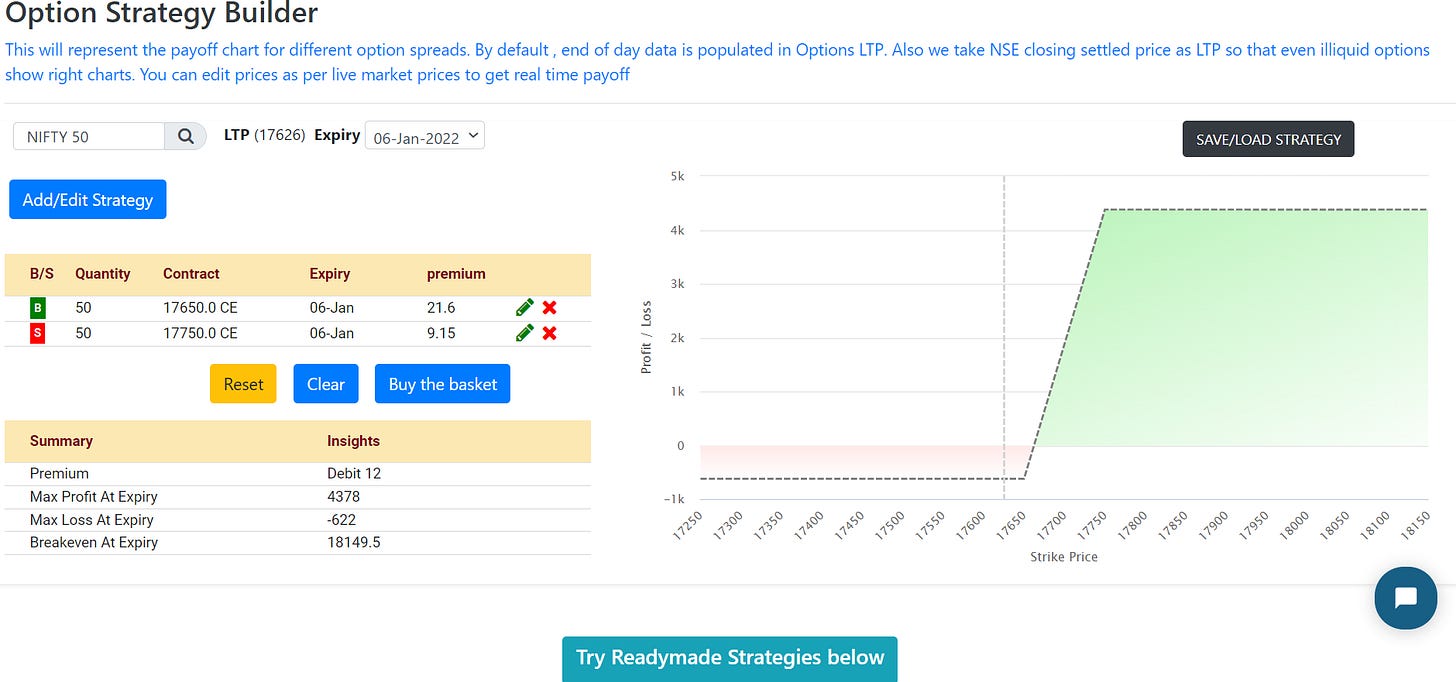Click the -1k label on profit axis
Viewport: 1456px width, 682px height.
coord(674,500)
